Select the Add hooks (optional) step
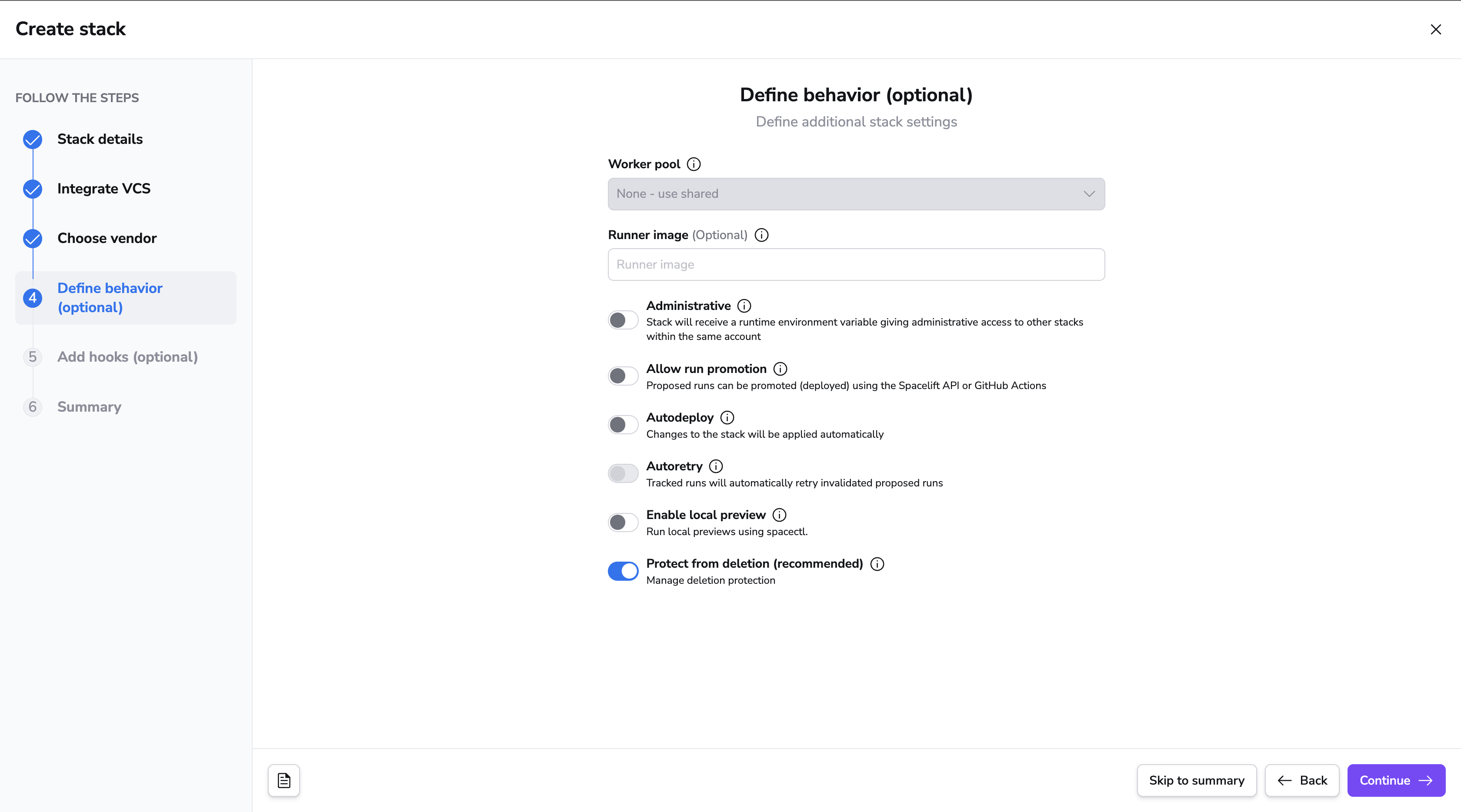1461x812 pixels. point(127,357)
